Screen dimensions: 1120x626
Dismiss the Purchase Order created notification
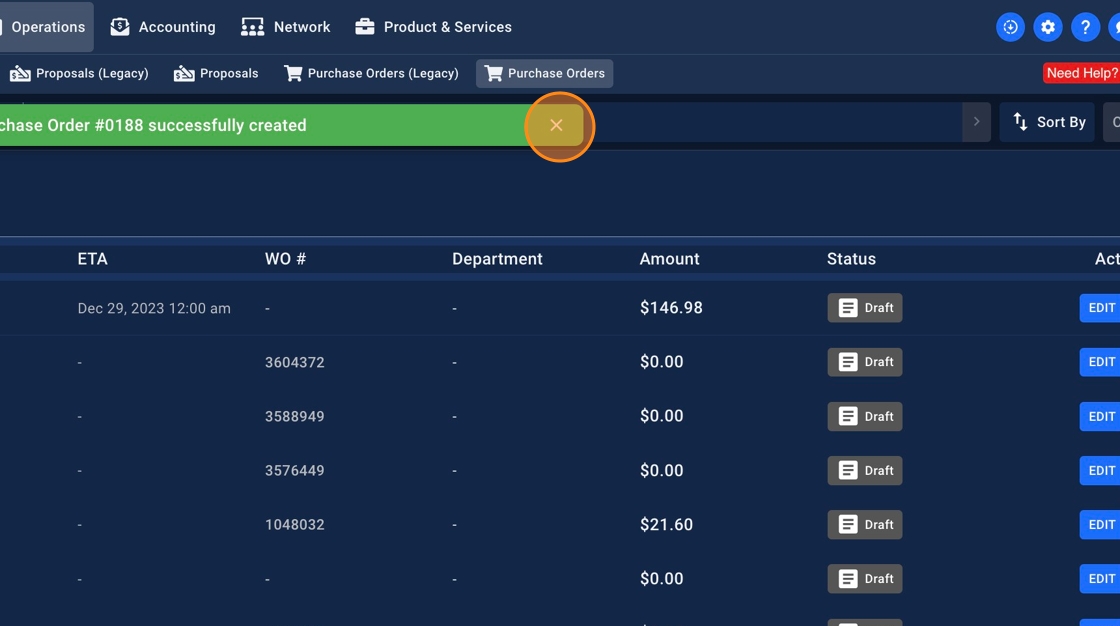[x=556, y=125]
